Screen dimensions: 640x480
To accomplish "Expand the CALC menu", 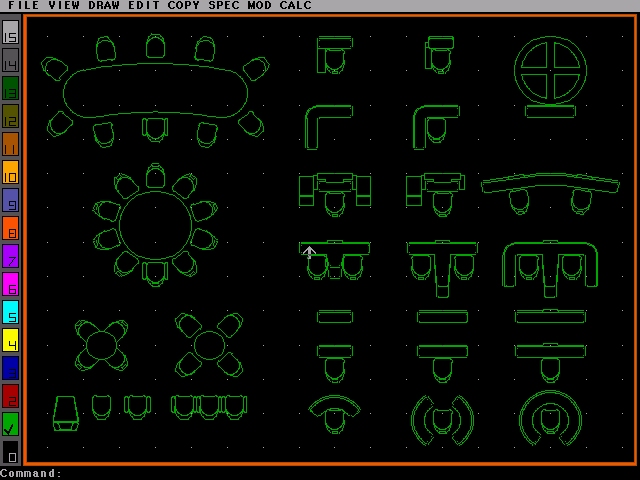I will pyautogui.click(x=295, y=6).
